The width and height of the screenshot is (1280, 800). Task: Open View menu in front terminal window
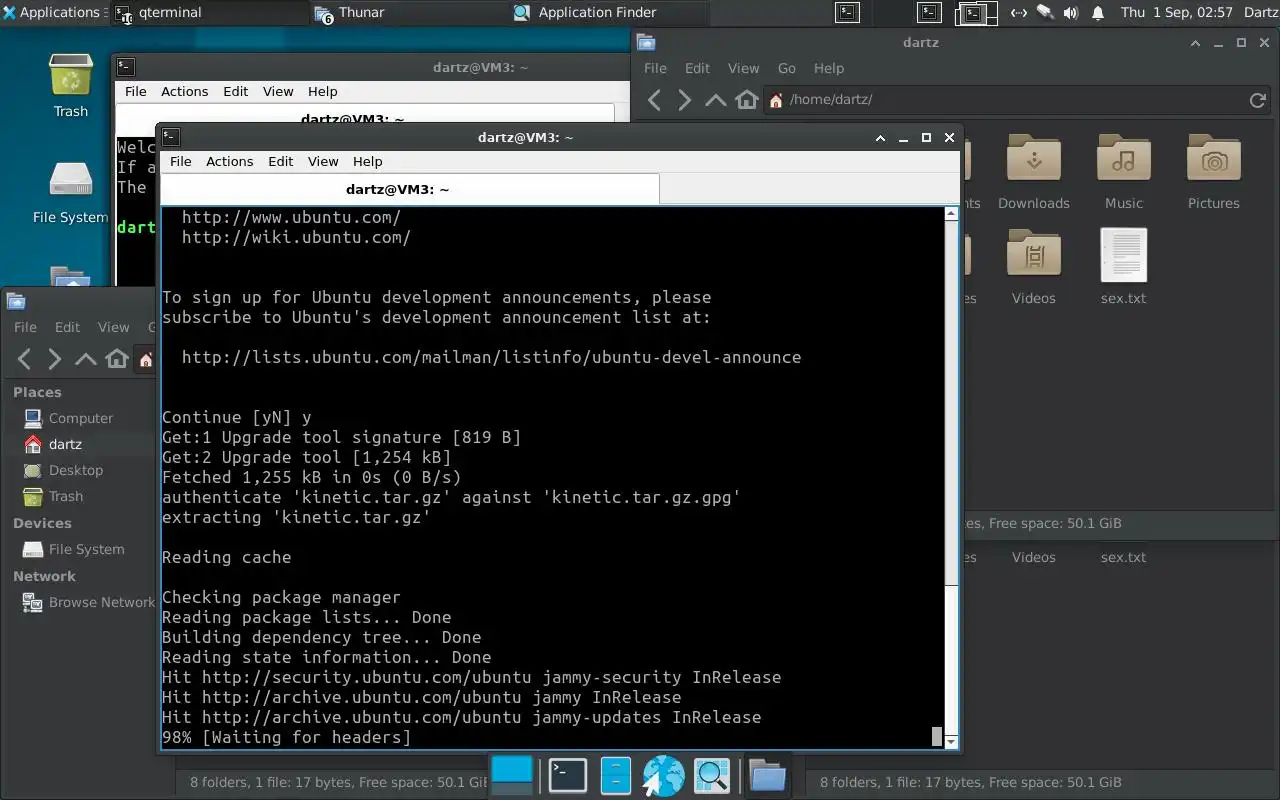[x=323, y=161]
